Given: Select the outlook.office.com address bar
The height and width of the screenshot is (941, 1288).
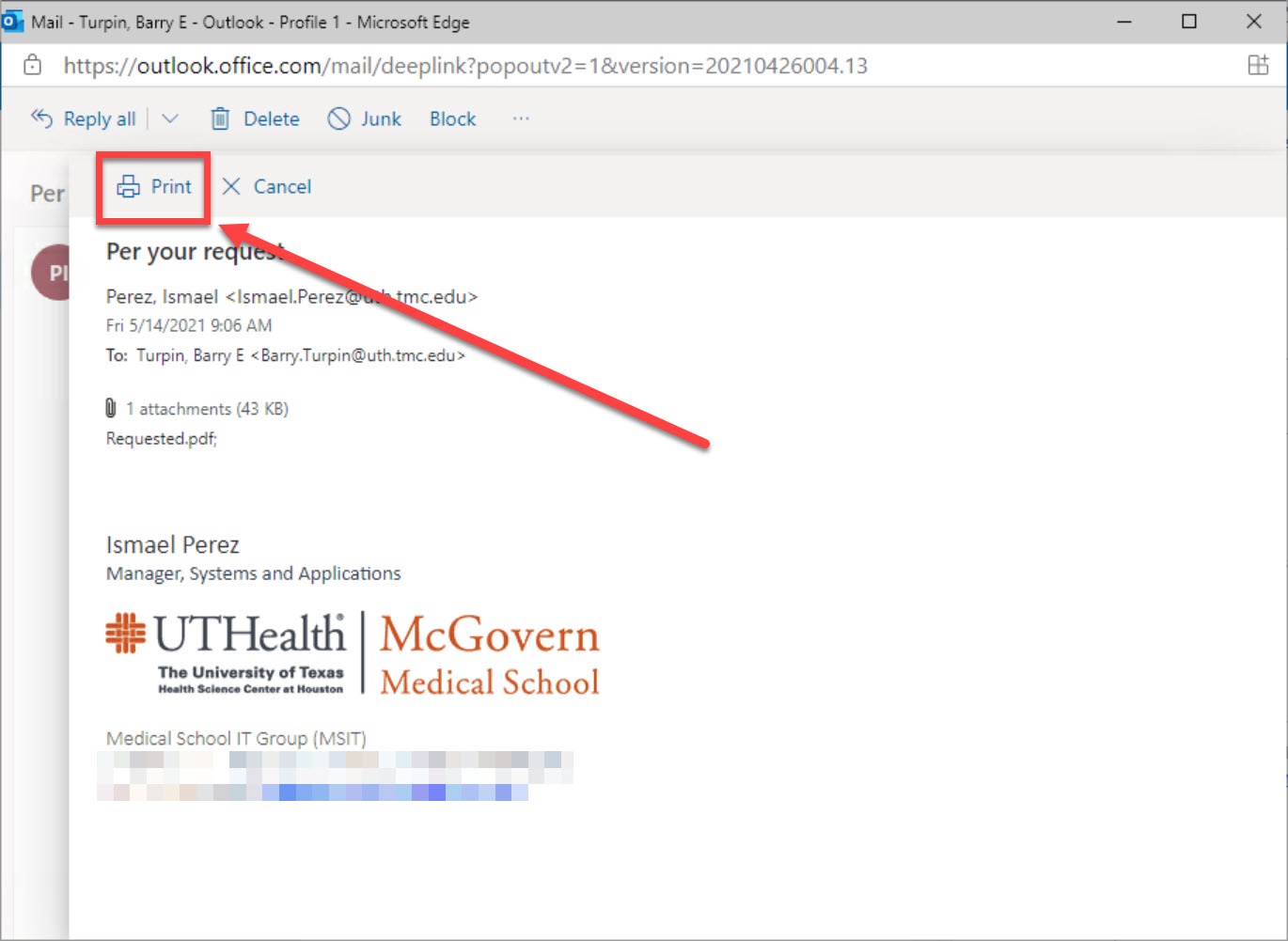Looking at the screenshot, I should point(464,66).
